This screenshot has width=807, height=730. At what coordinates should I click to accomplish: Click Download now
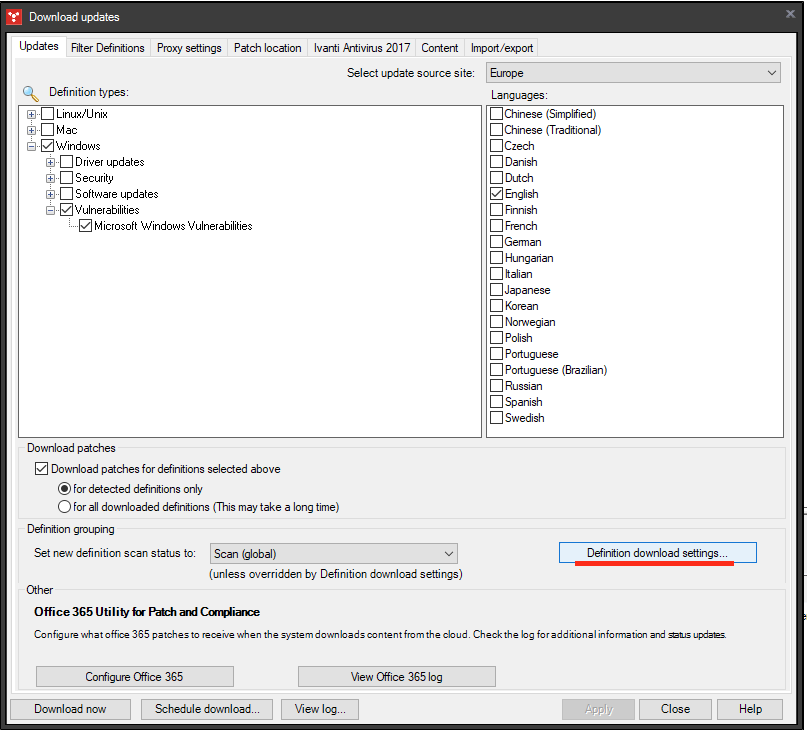(x=69, y=709)
